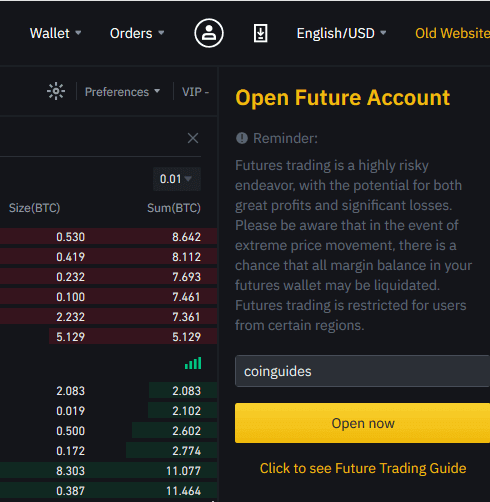This screenshot has width=490, height=502.
Task: Open the user profile icon
Action: (209, 33)
